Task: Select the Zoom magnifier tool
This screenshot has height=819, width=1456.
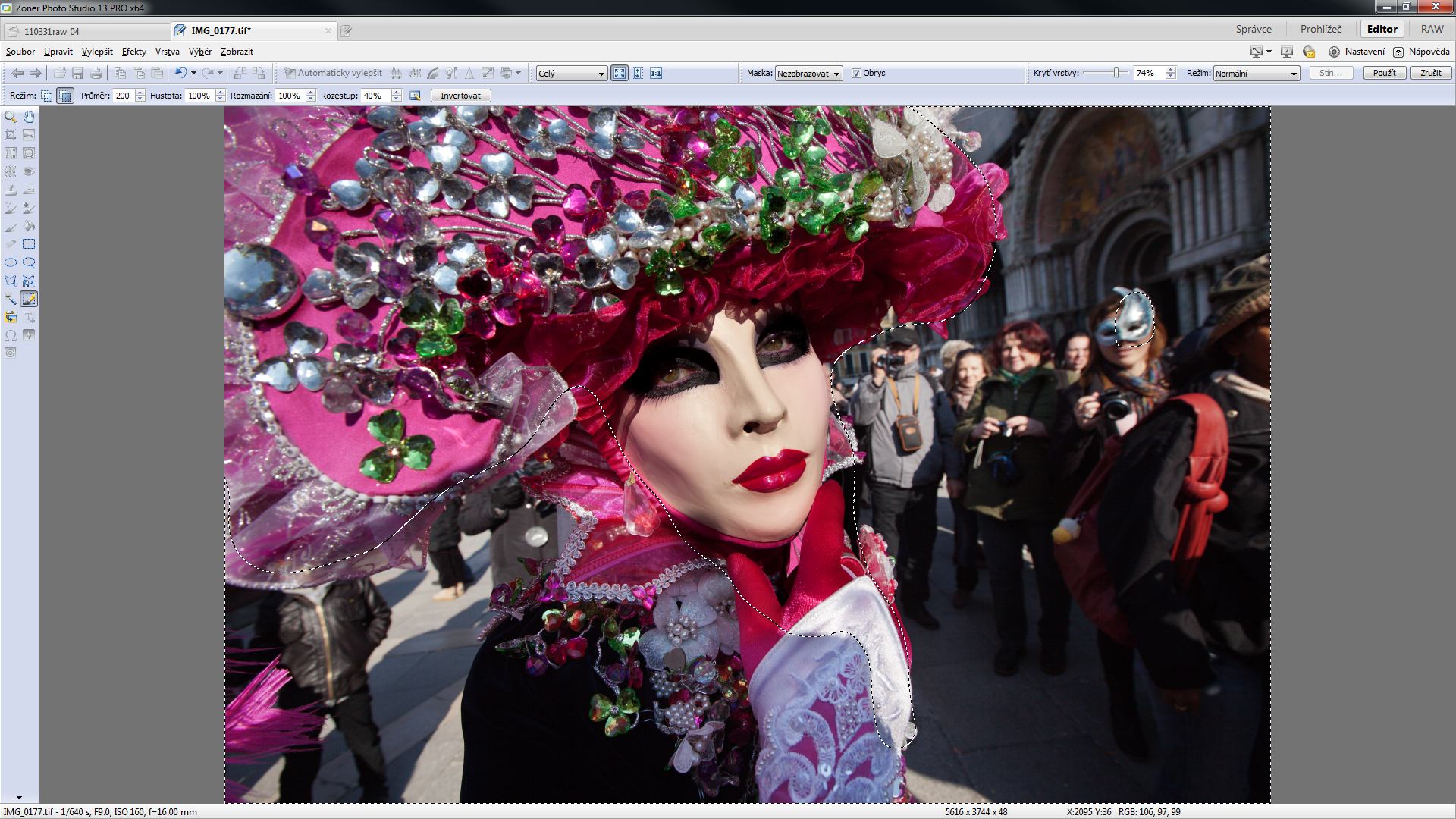Action: (x=11, y=117)
